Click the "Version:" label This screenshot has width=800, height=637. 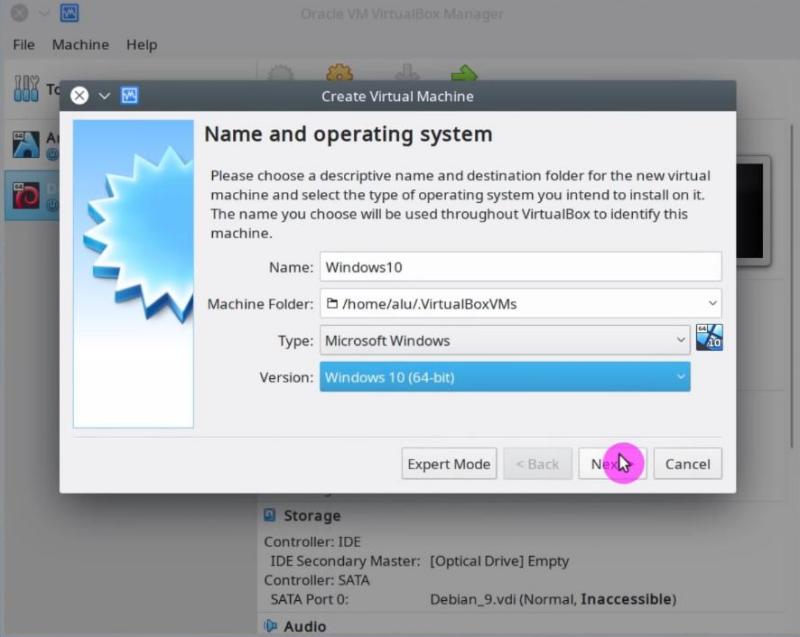[286, 377]
